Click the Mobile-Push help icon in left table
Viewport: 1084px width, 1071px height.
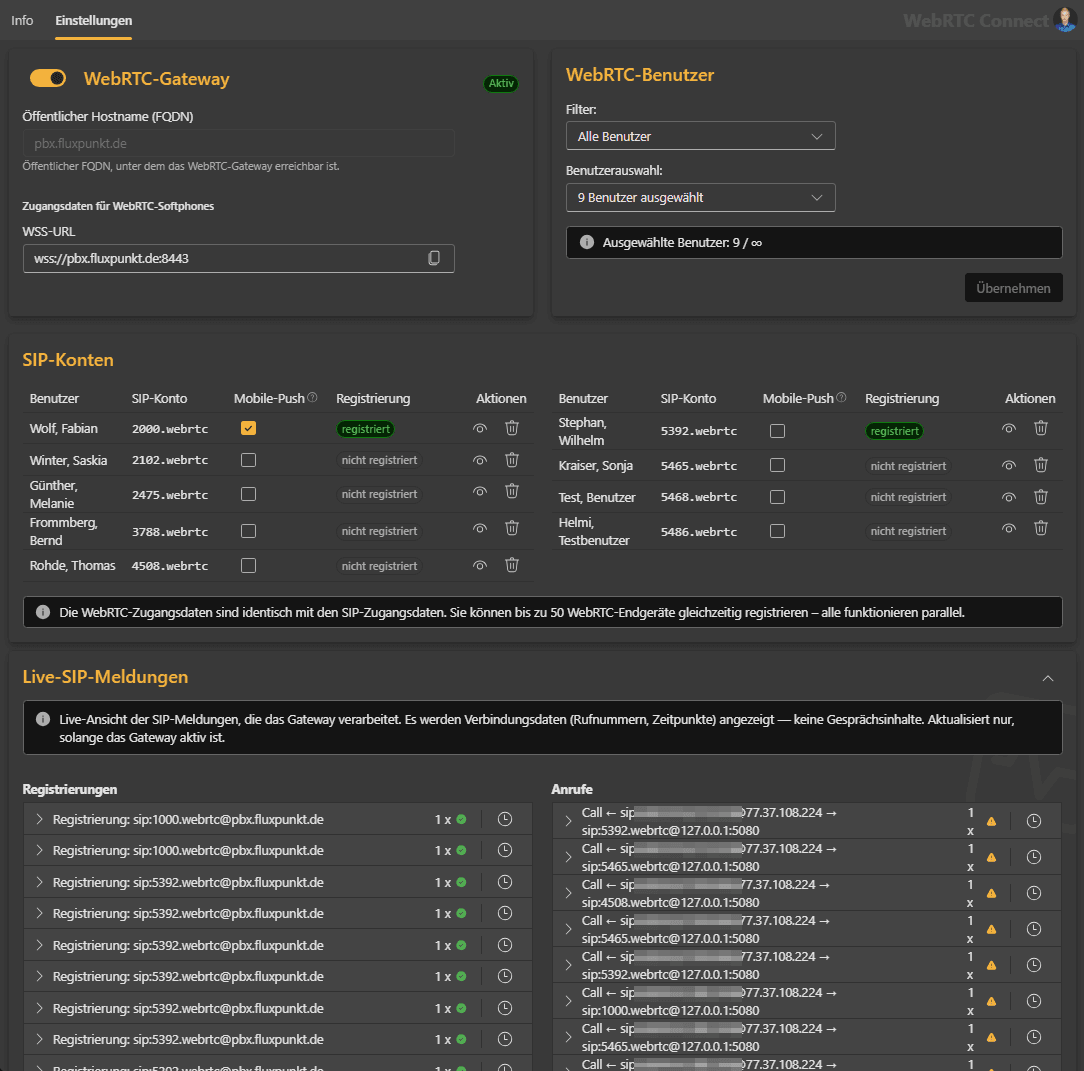[x=312, y=397]
